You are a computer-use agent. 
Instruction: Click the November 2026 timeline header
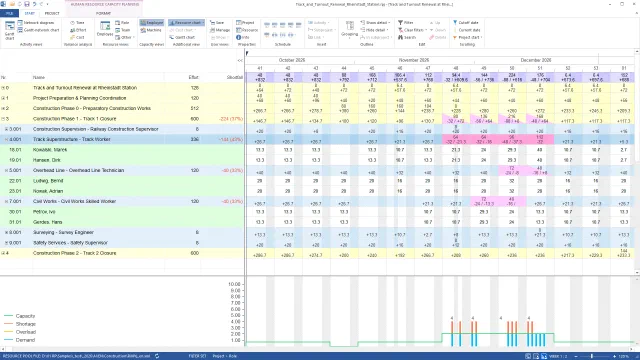tap(414, 60)
